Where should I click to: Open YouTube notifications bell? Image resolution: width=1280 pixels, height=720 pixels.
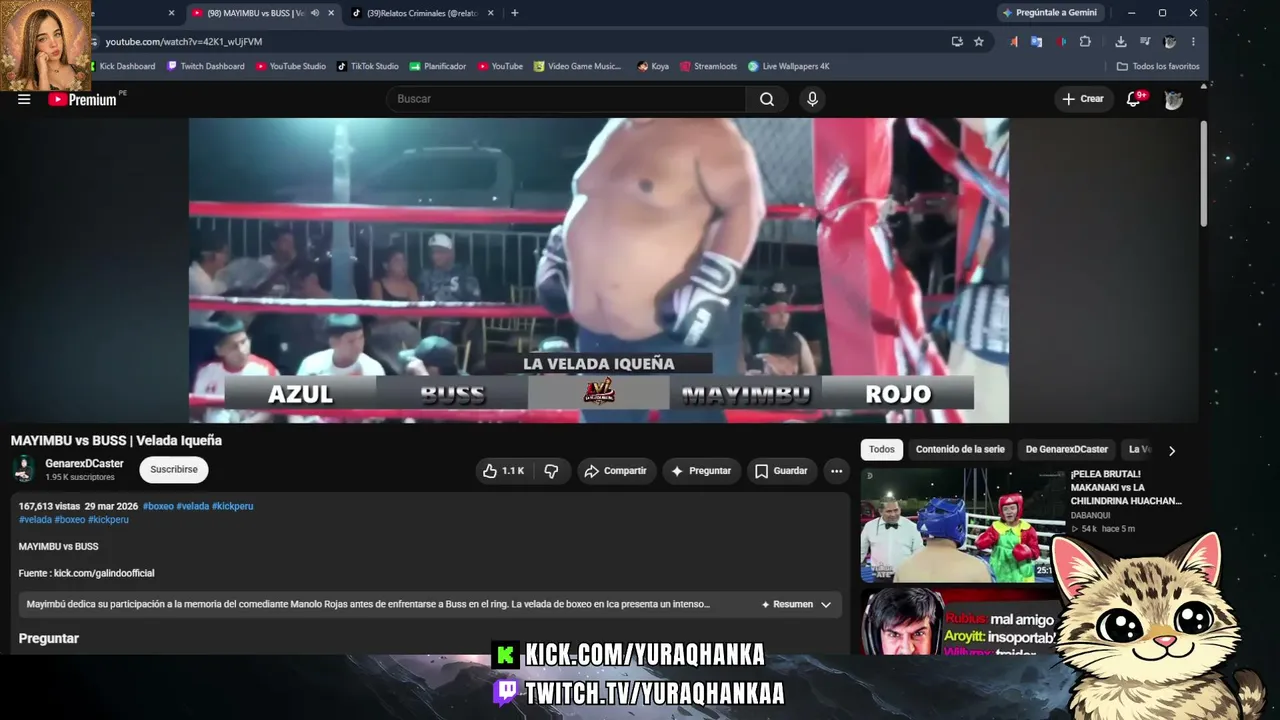1134,99
